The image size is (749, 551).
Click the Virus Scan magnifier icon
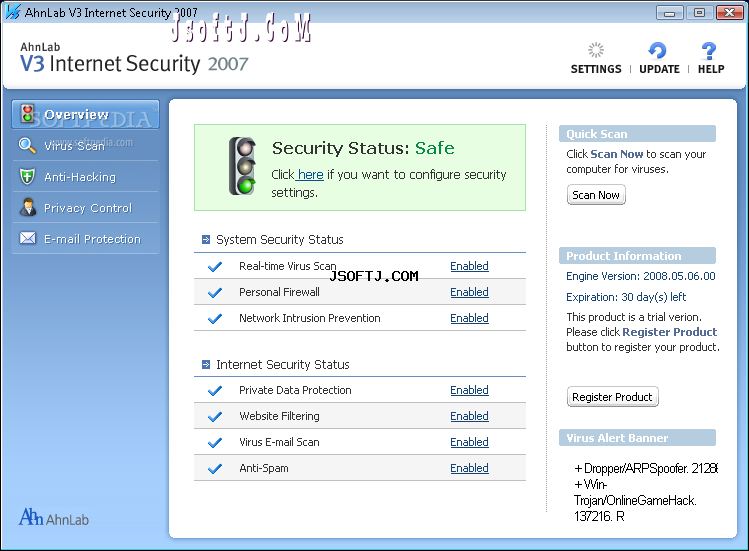[27, 145]
